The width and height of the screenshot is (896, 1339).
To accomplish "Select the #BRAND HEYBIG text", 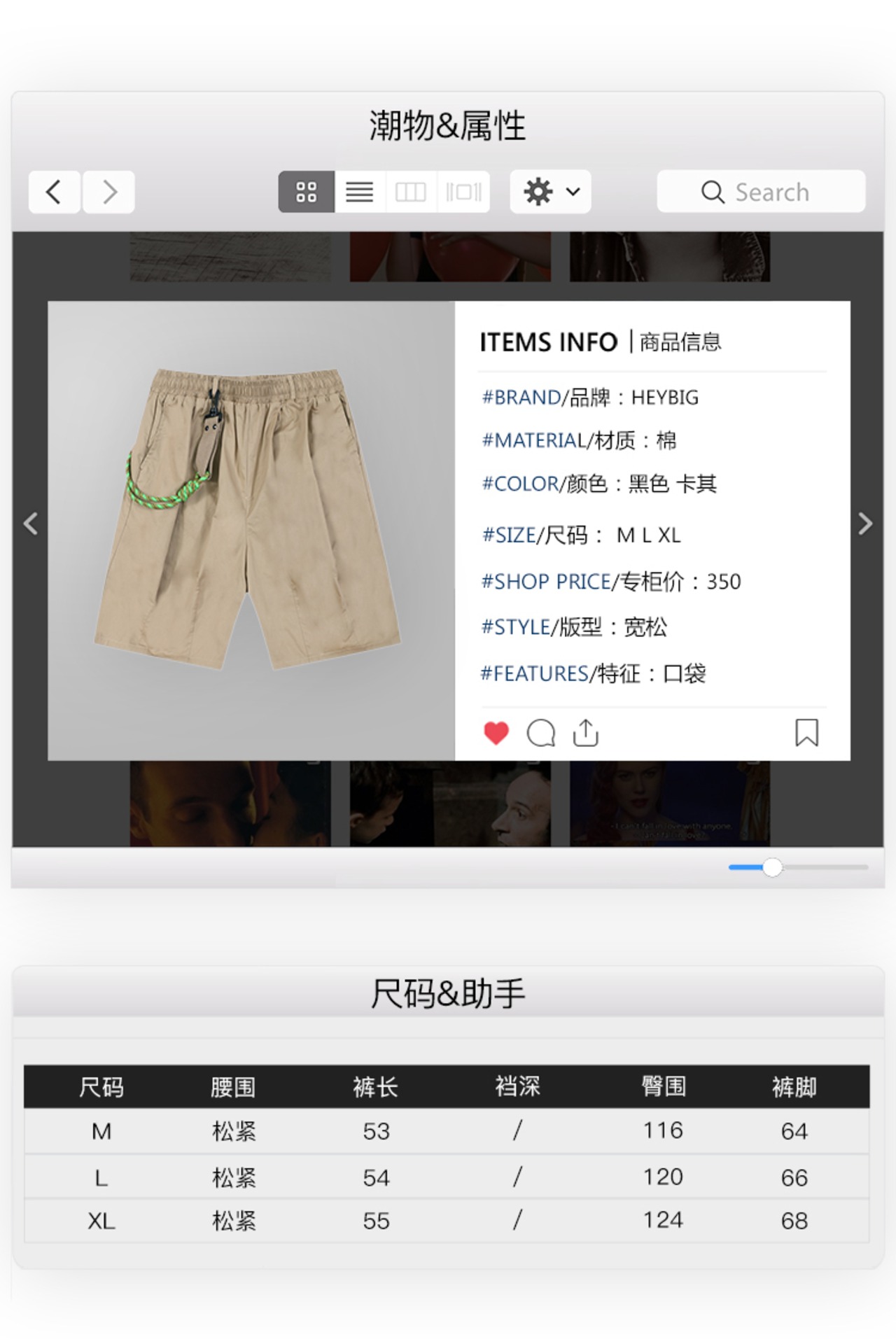I will point(590,398).
